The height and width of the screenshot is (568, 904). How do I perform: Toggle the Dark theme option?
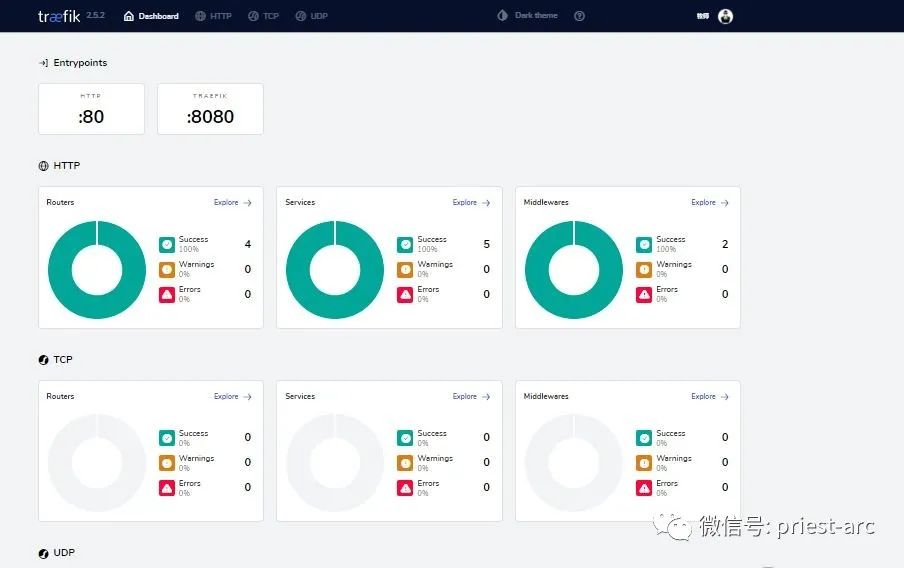[528, 16]
